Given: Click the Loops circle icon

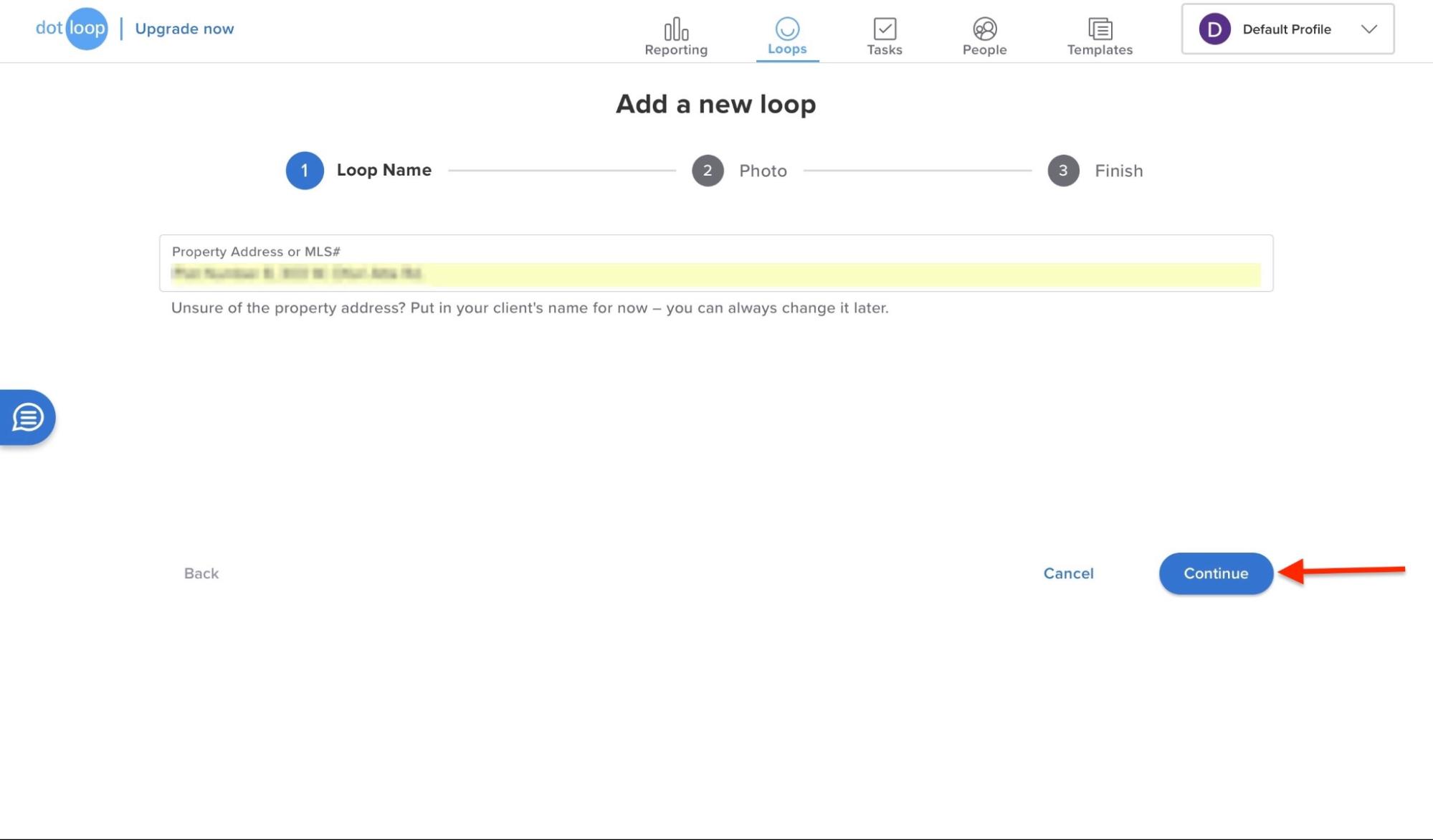Looking at the screenshot, I should coord(787,29).
